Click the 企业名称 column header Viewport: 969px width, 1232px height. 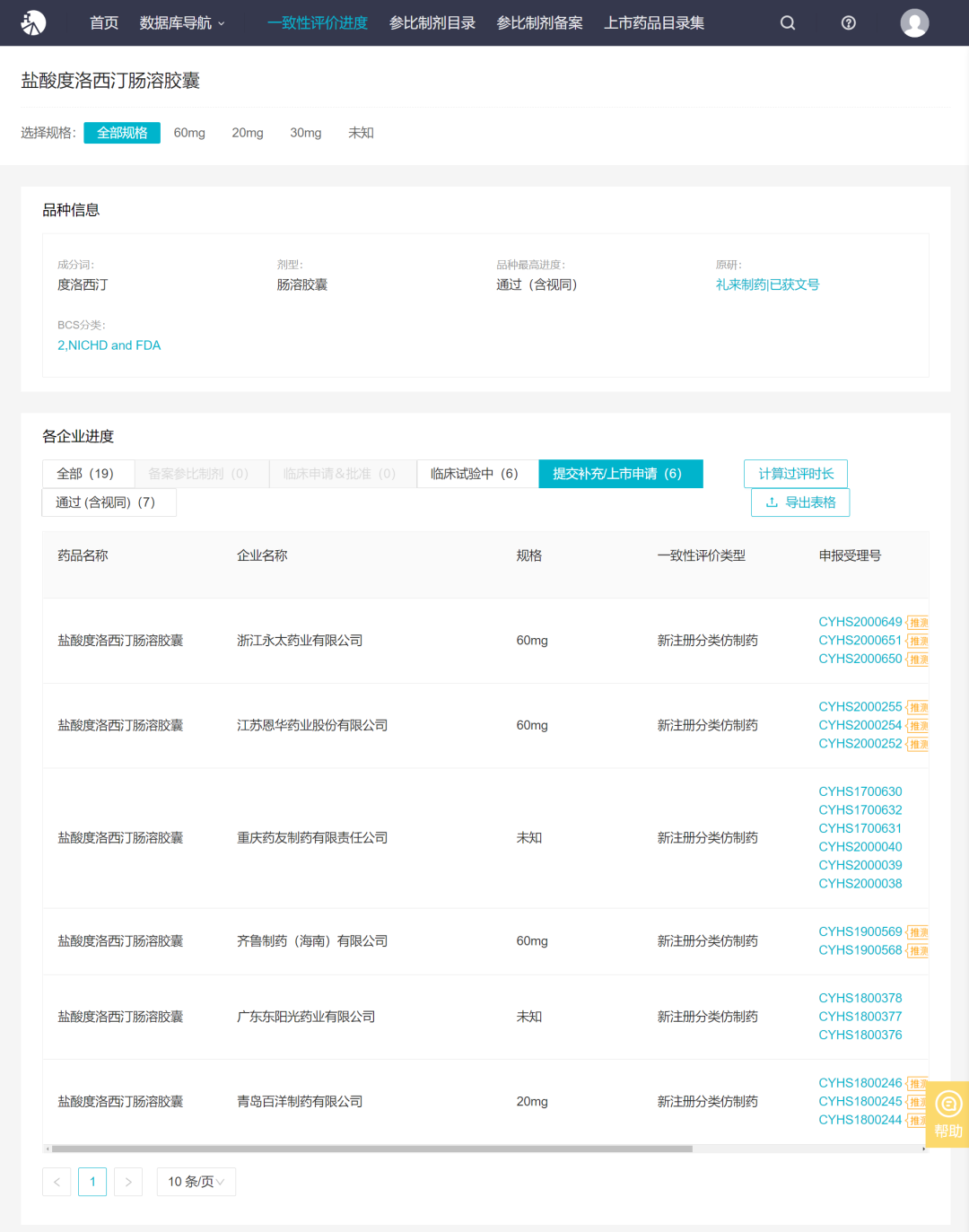(262, 555)
